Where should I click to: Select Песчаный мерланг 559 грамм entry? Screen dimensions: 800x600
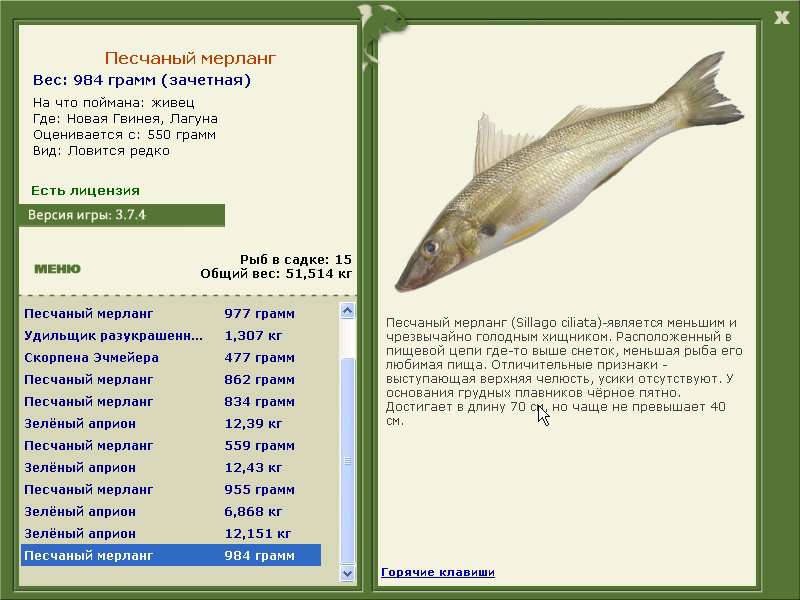tap(171, 445)
